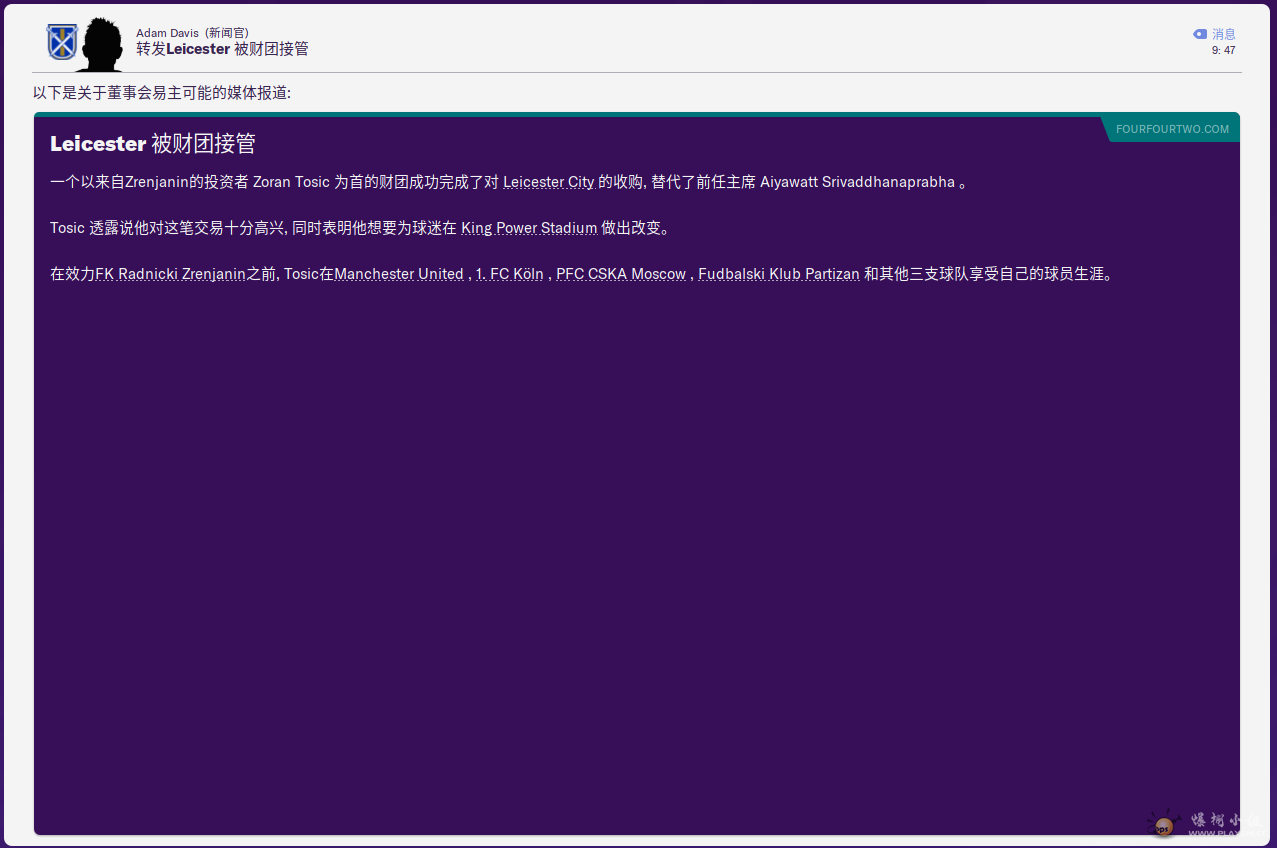The width and height of the screenshot is (1277, 848).
Task: Open the PFC CSKA Moscow link
Action: coord(621,274)
